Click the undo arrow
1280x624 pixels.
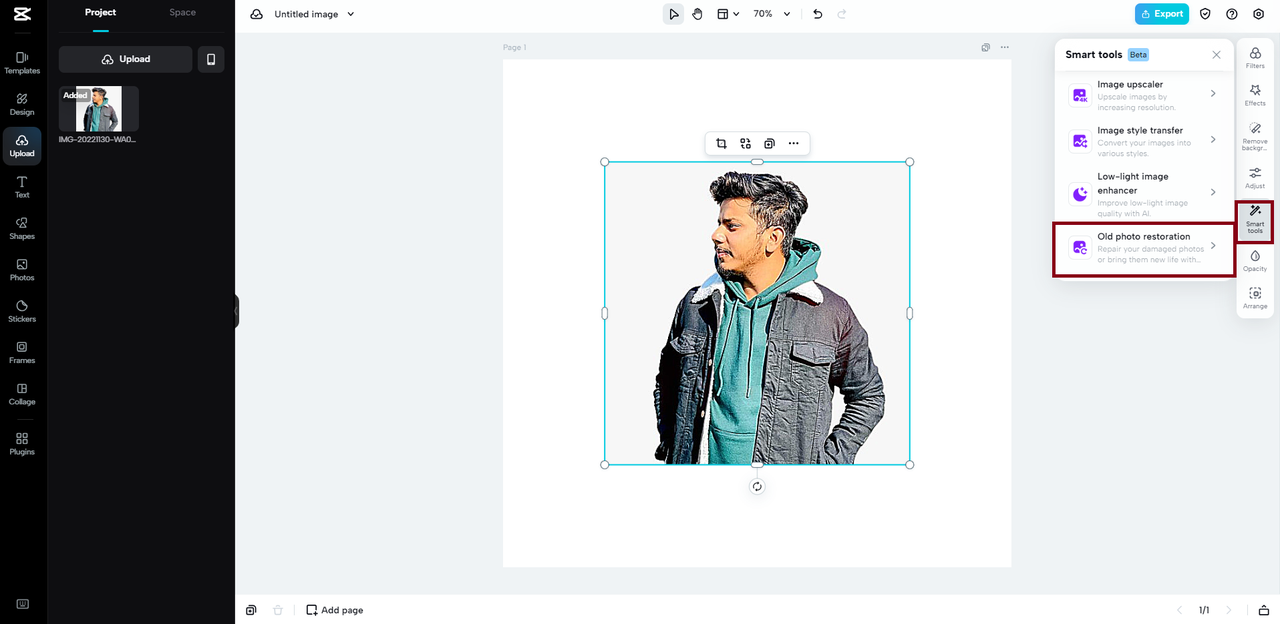[x=818, y=14]
